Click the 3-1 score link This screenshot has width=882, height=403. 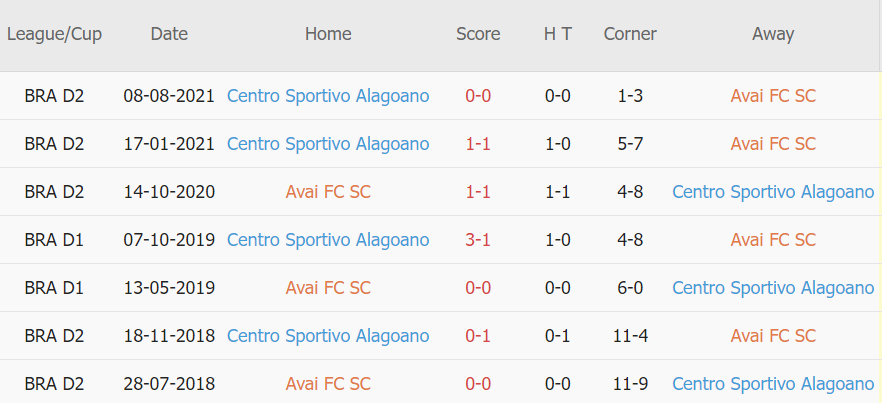(x=478, y=240)
